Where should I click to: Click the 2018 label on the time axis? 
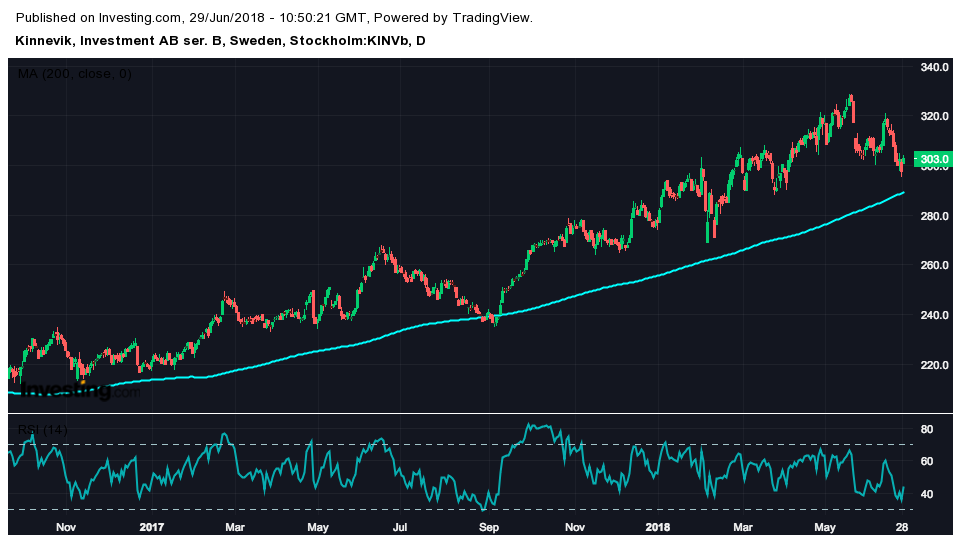[x=658, y=527]
